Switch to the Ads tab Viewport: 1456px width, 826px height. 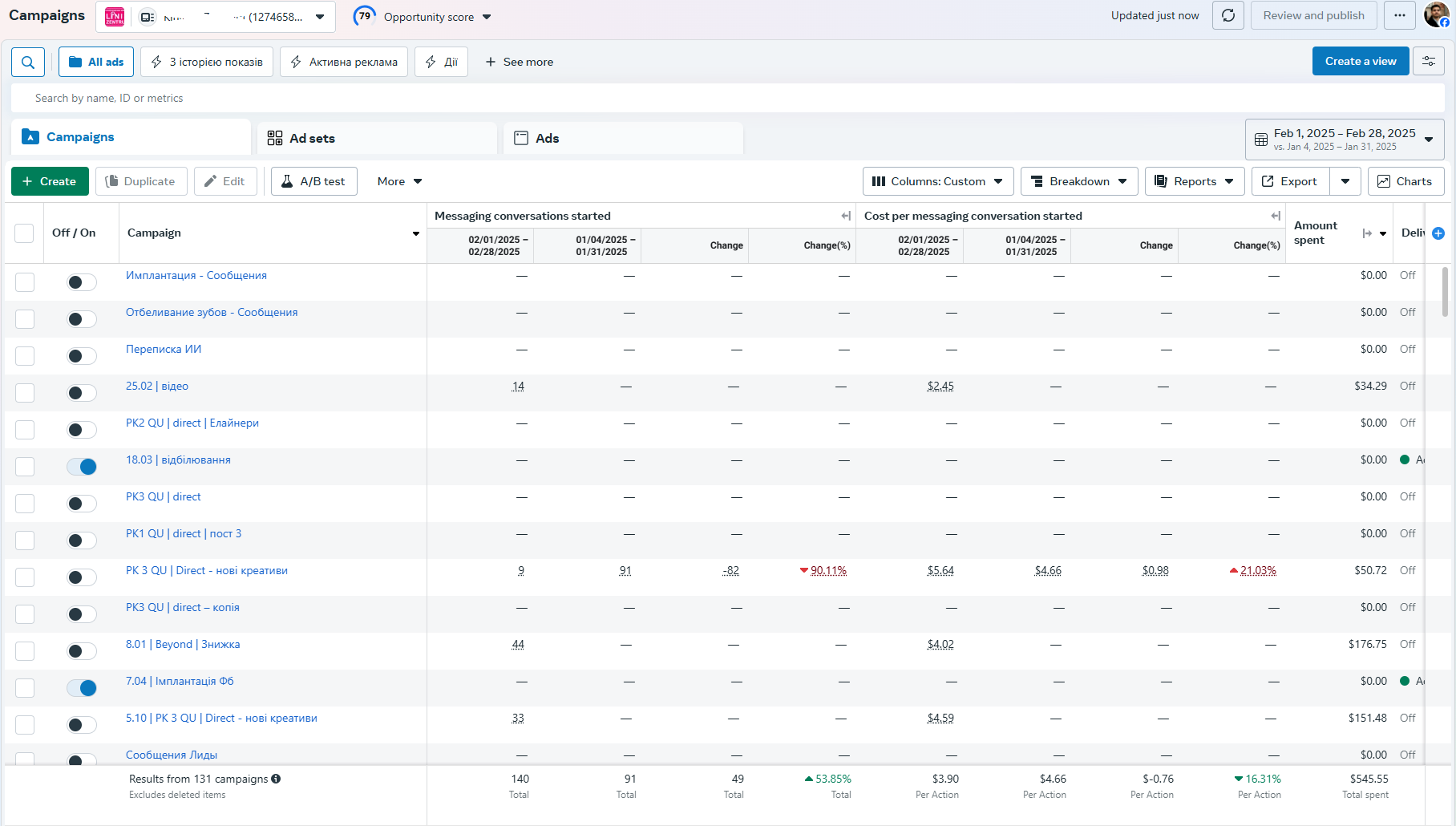(623, 138)
